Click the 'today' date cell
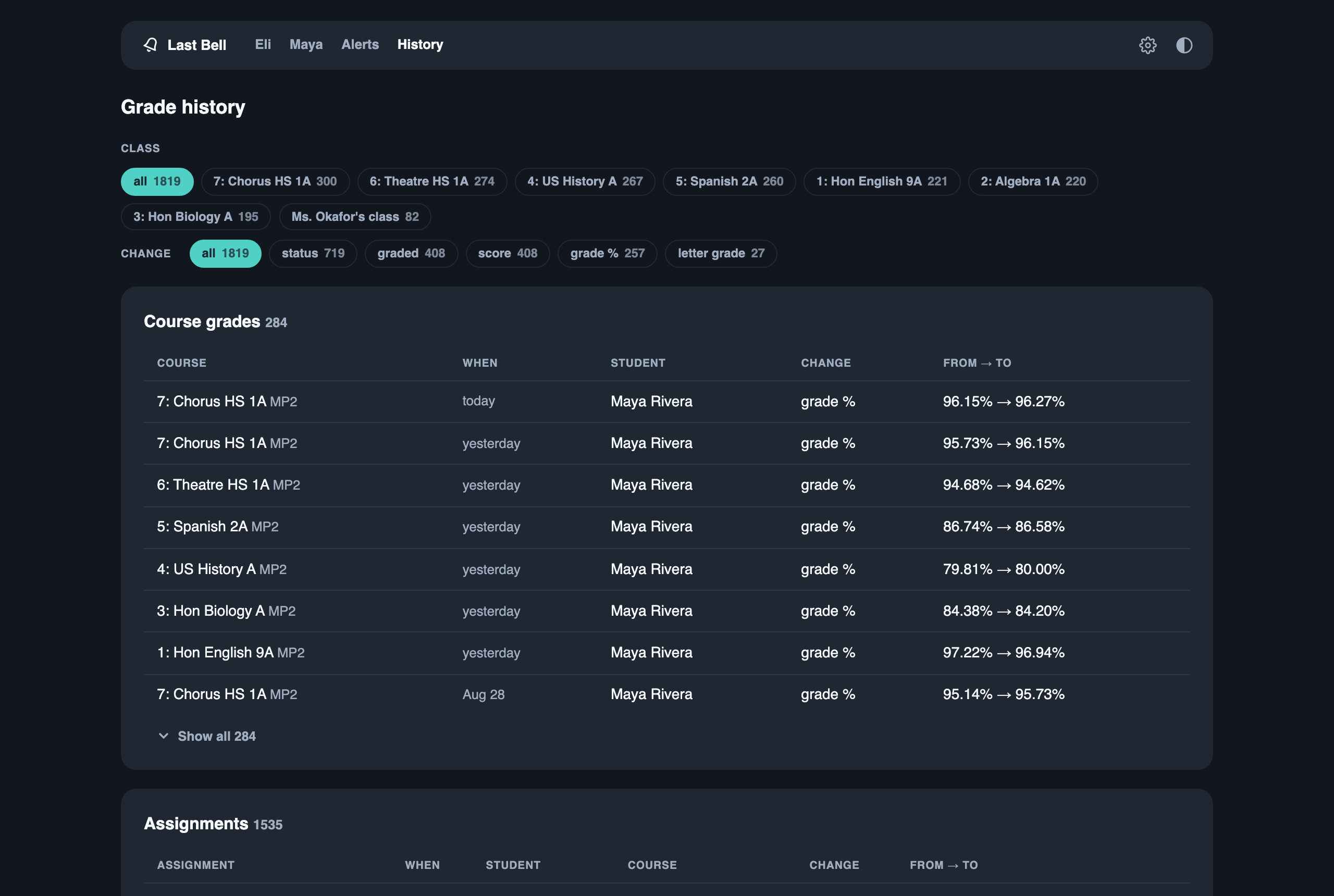The image size is (1334, 896). [x=478, y=401]
